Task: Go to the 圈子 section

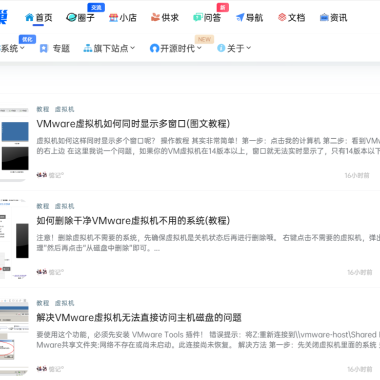Action: click(86, 18)
